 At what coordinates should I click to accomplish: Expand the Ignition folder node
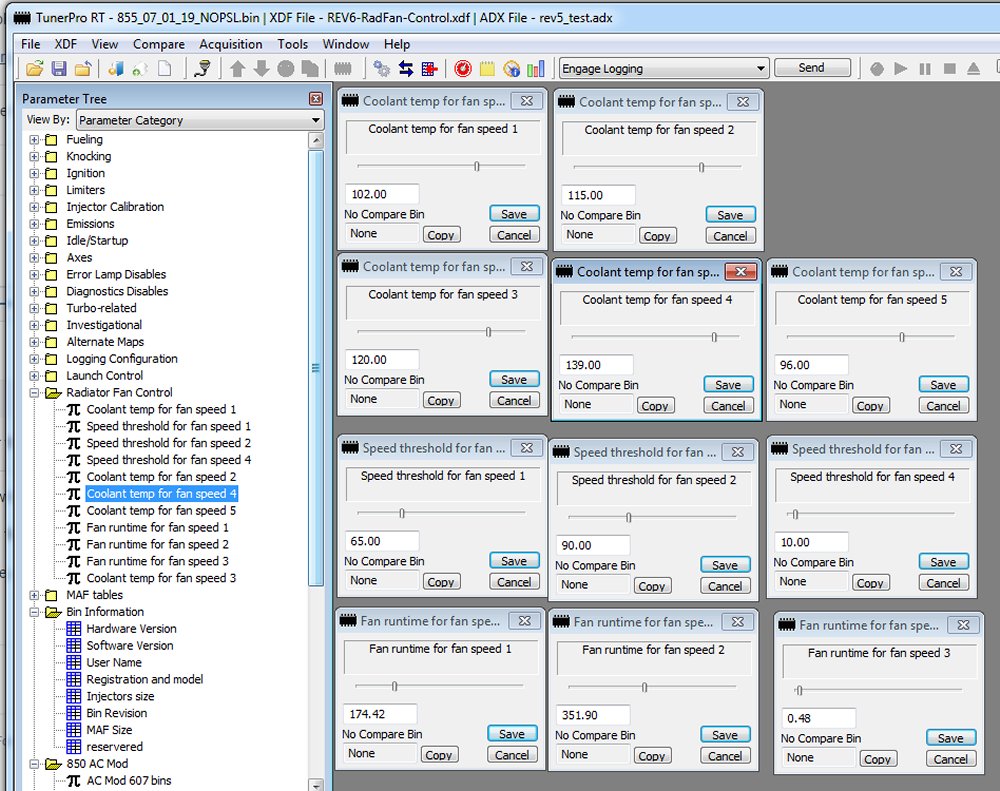[34, 174]
